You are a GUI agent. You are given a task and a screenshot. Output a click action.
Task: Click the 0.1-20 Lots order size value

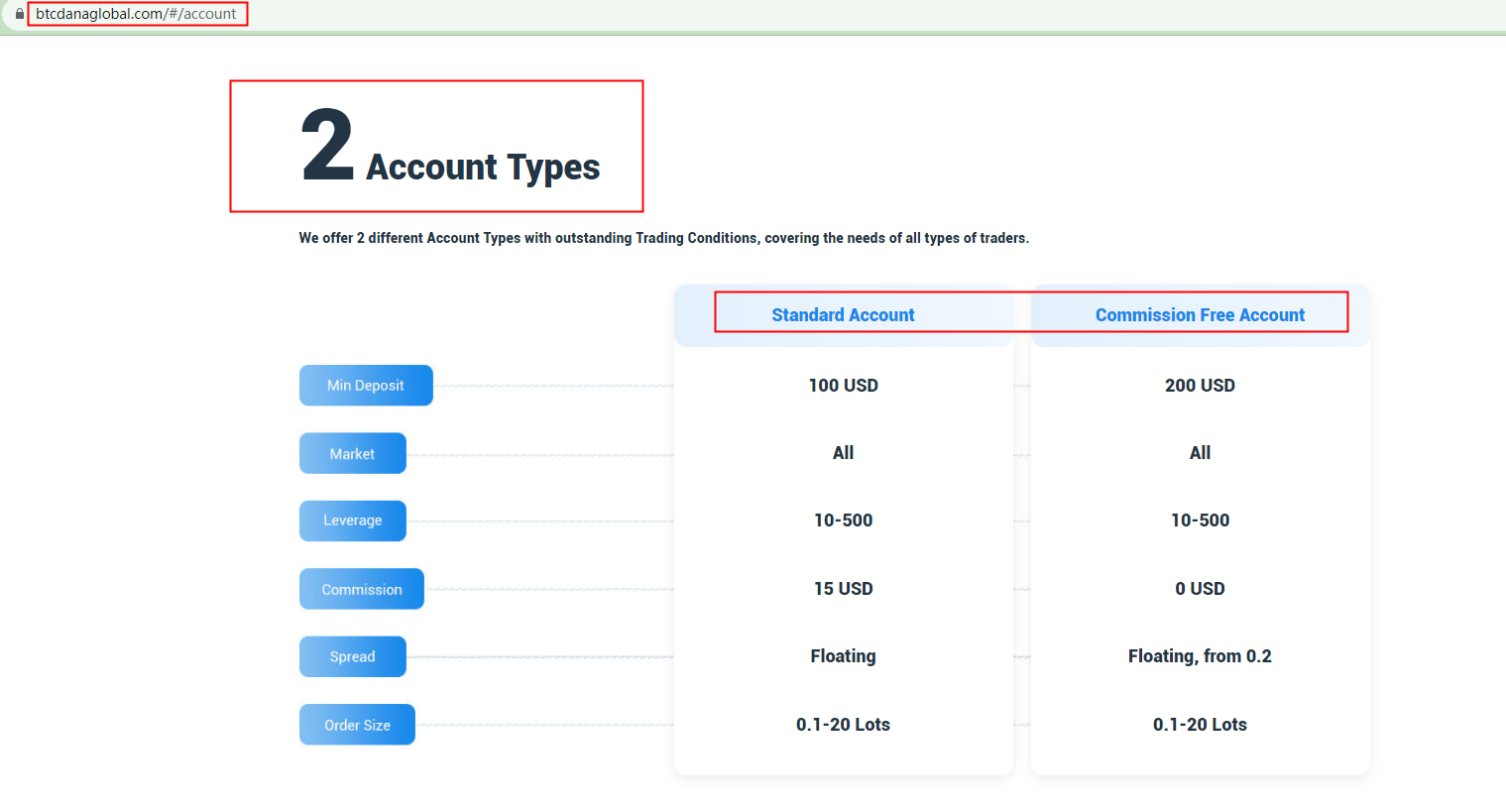pyautogui.click(x=843, y=724)
